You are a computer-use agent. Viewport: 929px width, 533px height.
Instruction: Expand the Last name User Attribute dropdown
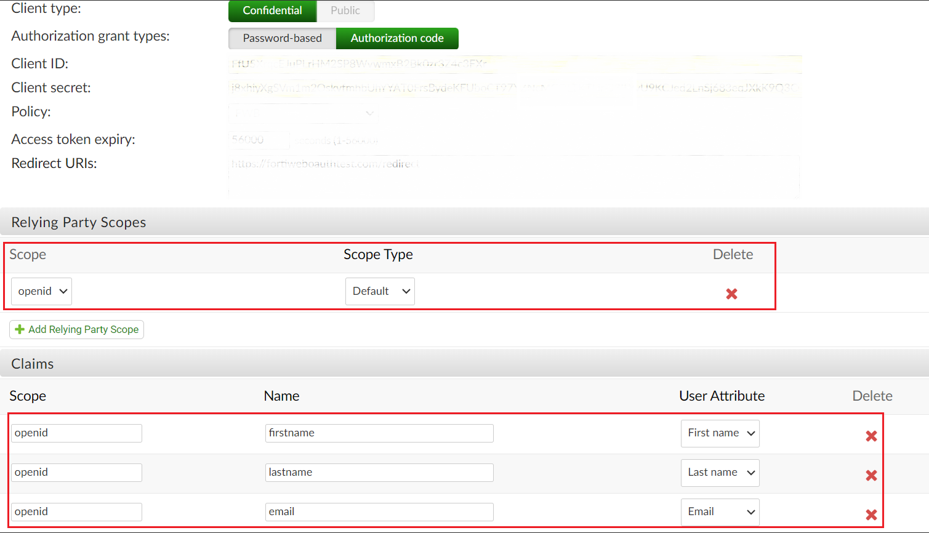click(719, 472)
